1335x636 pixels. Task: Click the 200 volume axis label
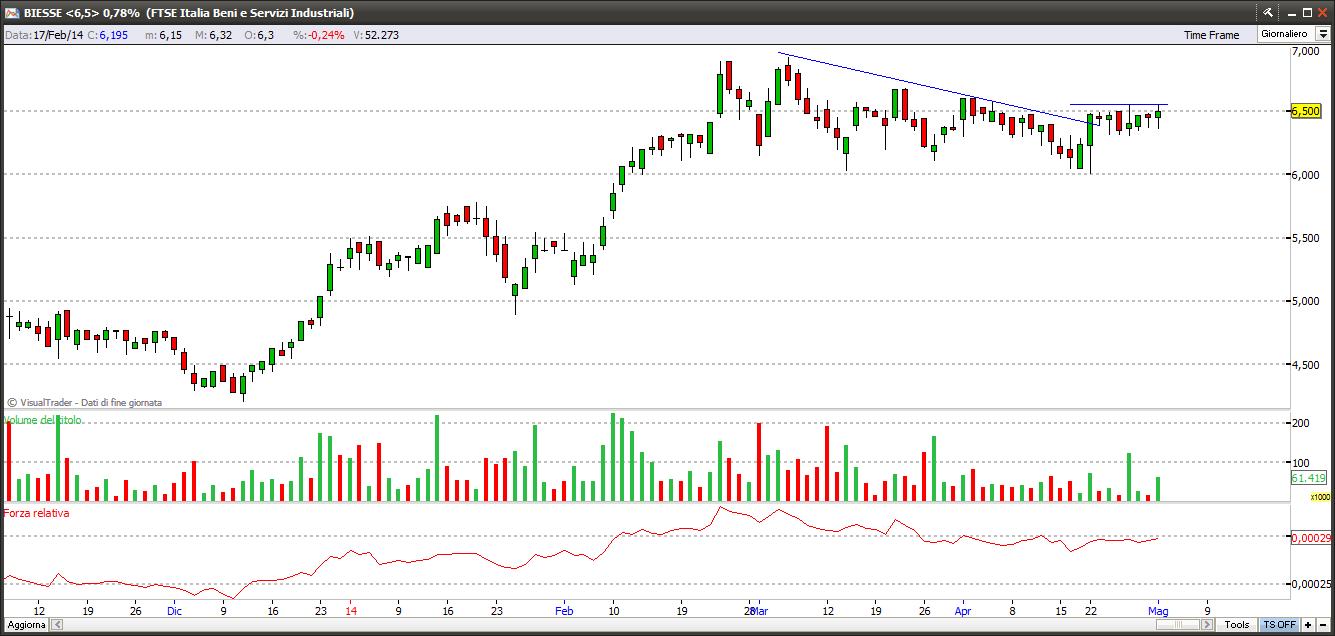click(x=1300, y=424)
